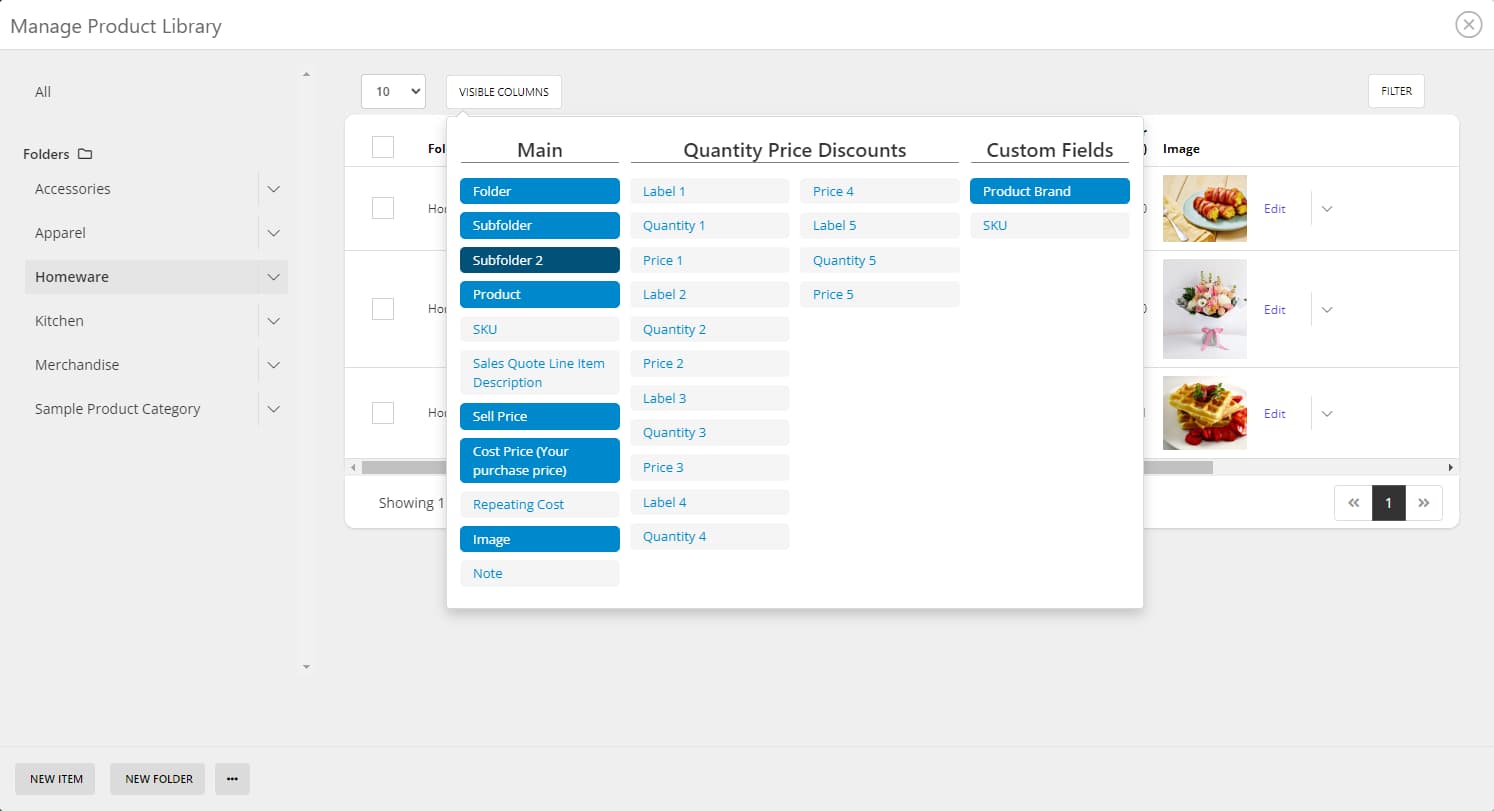Go to next page using the » arrow
The height and width of the screenshot is (811, 1494).
click(1424, 503)
